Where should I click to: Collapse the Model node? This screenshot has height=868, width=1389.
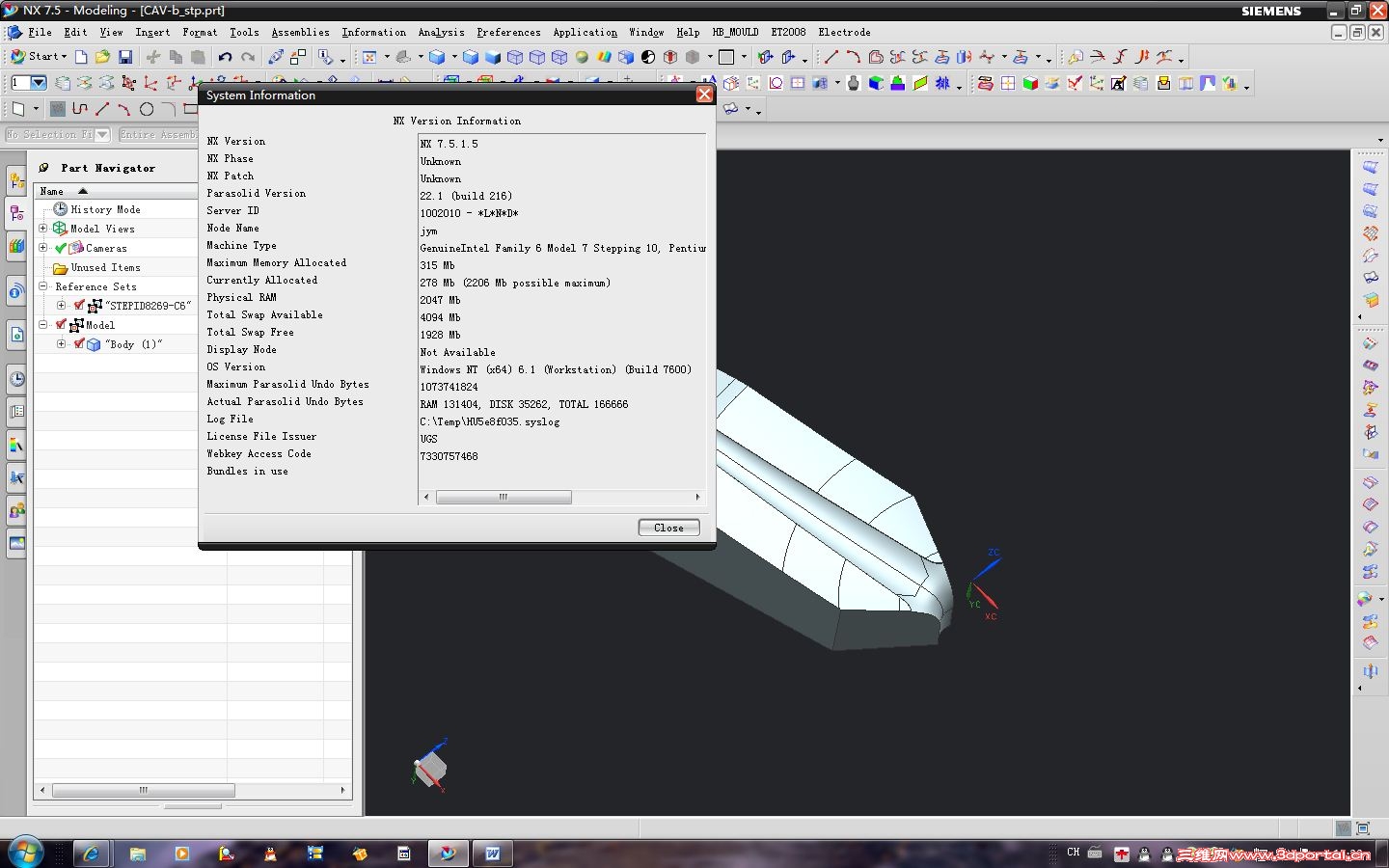click(42, 325)
